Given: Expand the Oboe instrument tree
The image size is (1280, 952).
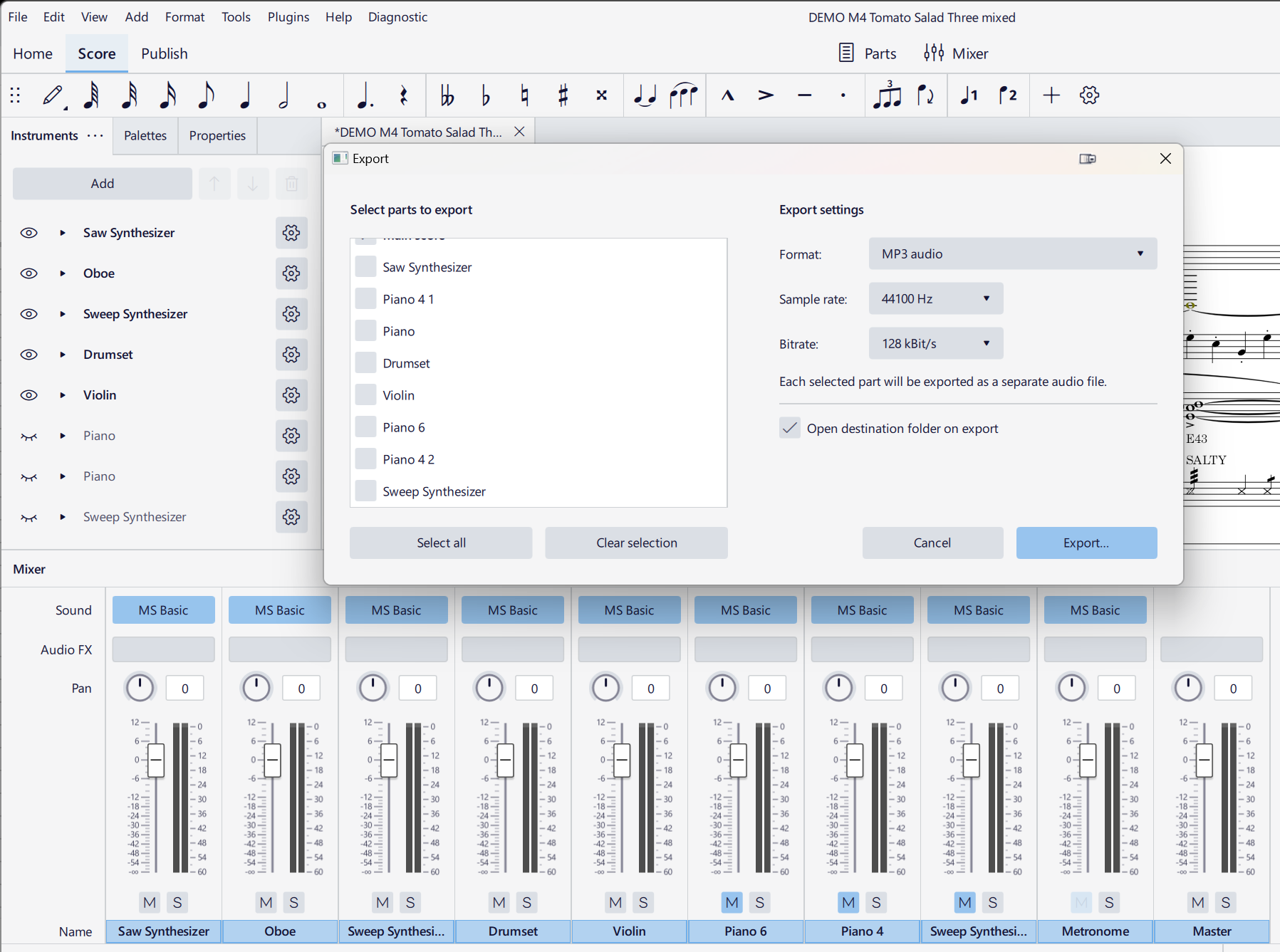Looking at the screenshot, I should tap(63, 273).
